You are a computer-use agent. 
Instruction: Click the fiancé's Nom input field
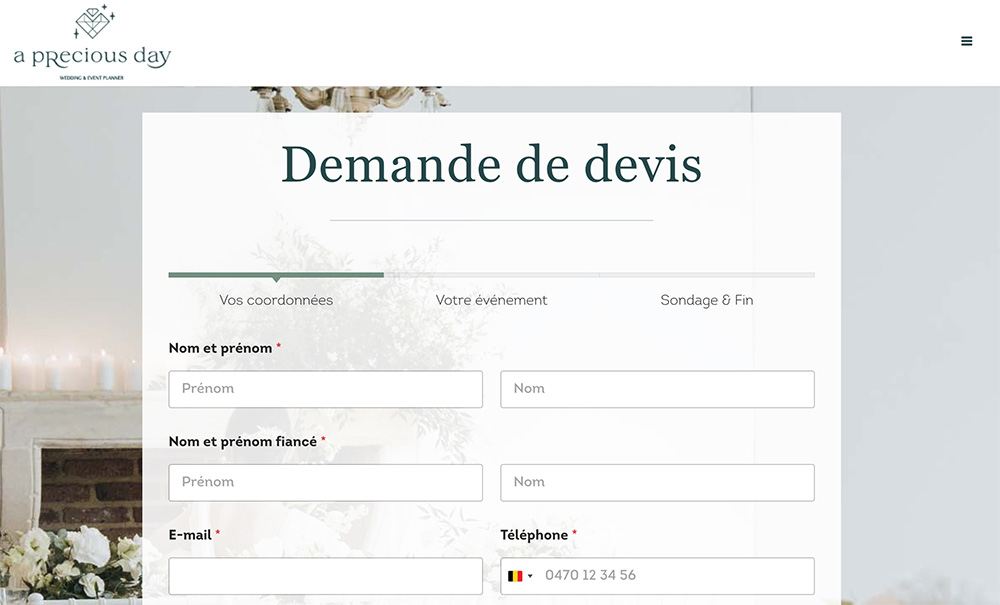(x=657, y=482)
